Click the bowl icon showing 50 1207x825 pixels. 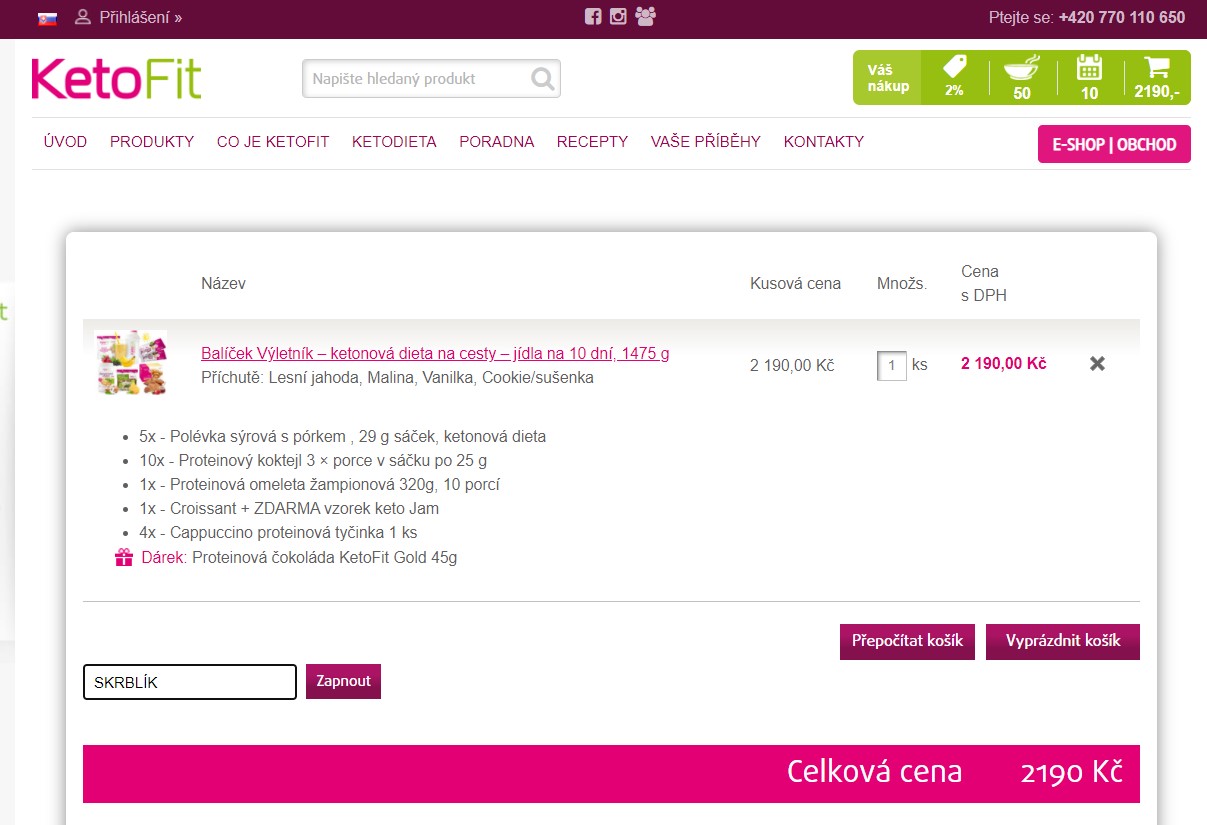click(x=1021, y=78)
